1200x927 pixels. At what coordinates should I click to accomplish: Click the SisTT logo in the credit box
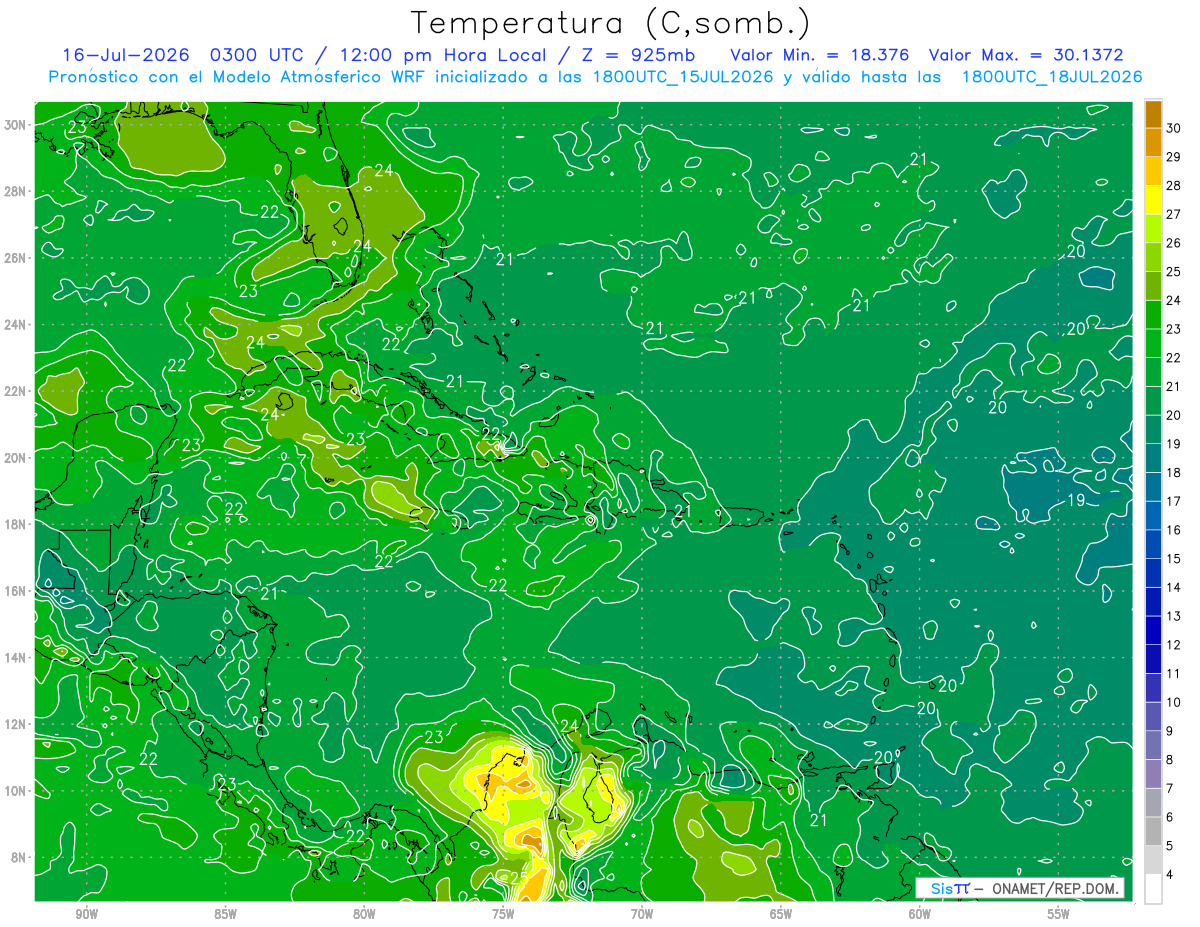pyautogui.click(x=950, y=887)
